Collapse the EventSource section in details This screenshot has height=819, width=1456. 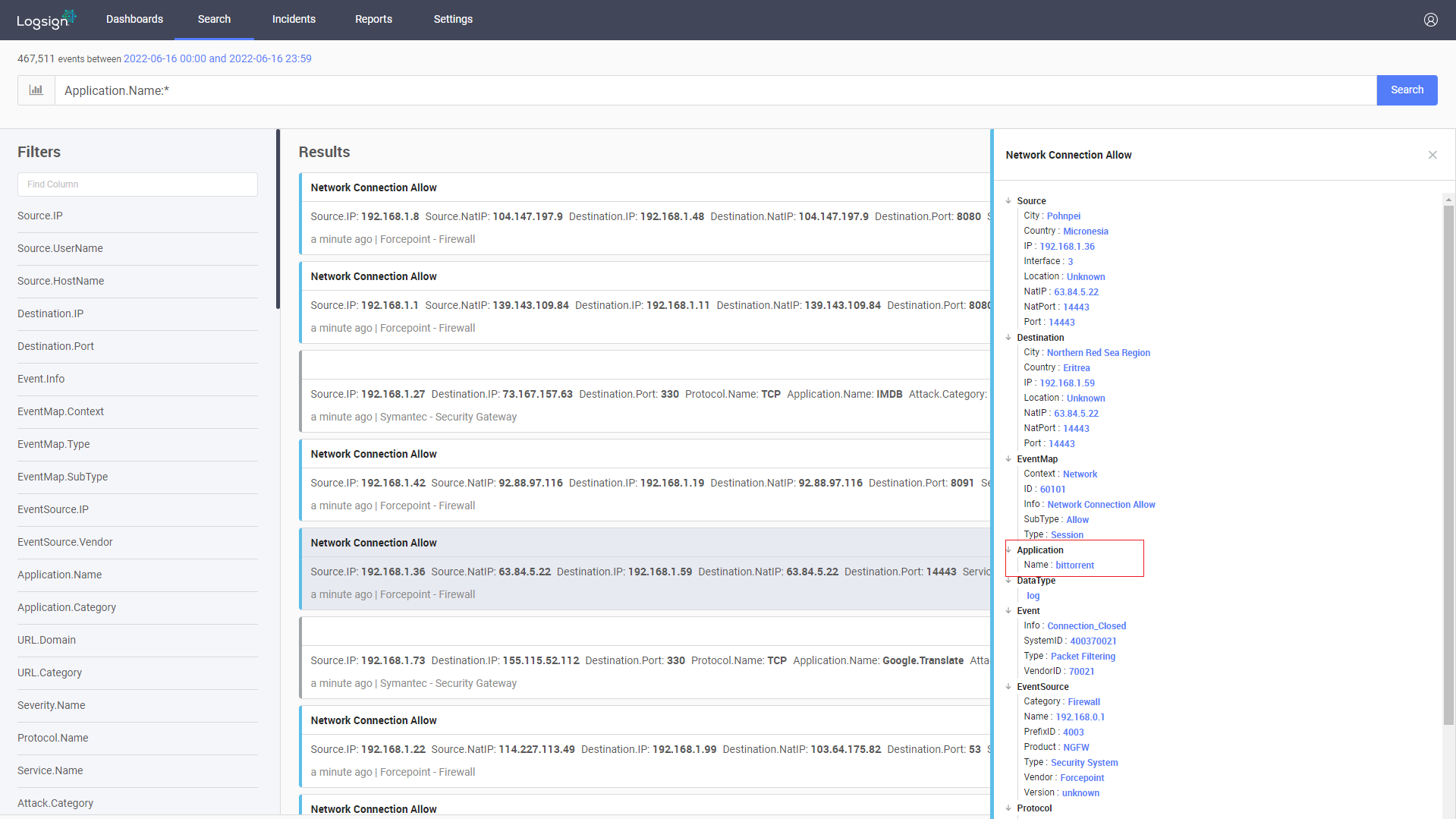click(x=1008, y=687)
